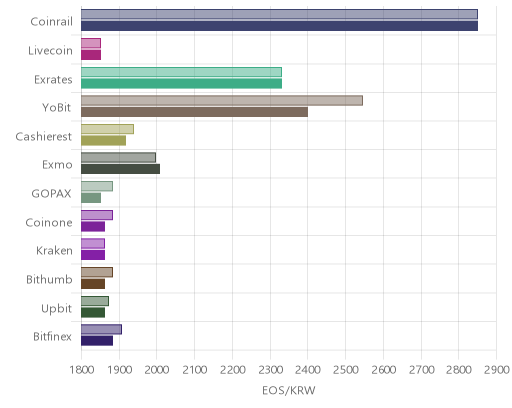This screenshot has width=512, height=408.
Task: Select the light Bitfinex bar
Action: tap(101, 330)
